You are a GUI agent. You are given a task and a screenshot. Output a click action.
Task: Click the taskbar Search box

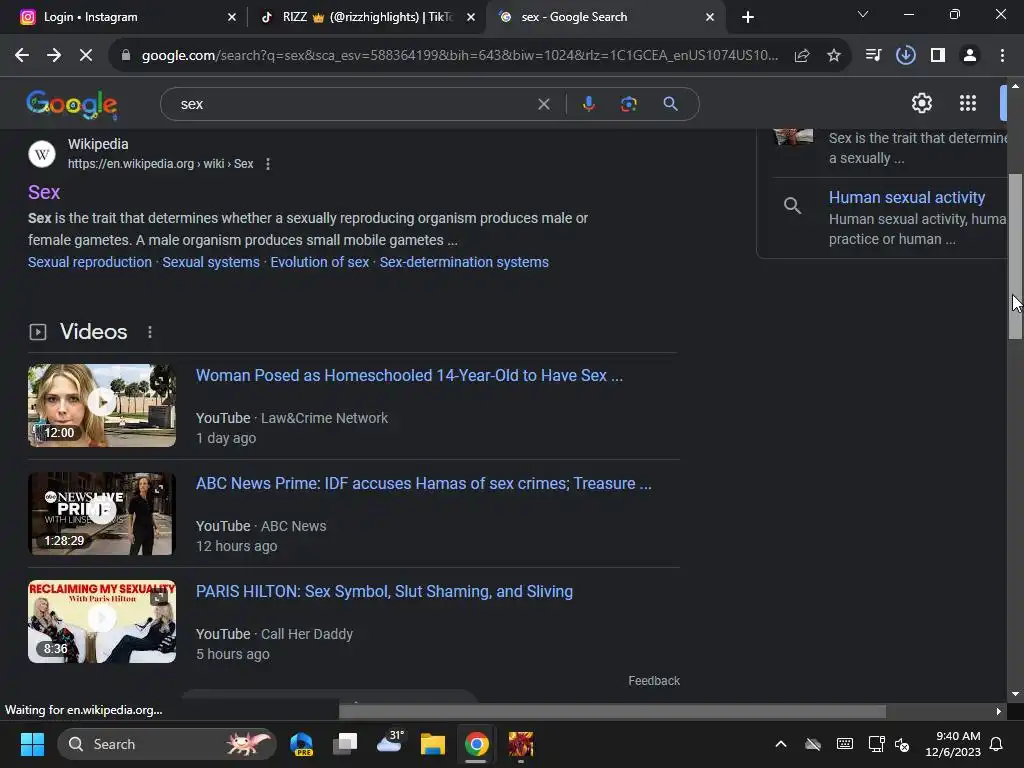coord(167,744)
